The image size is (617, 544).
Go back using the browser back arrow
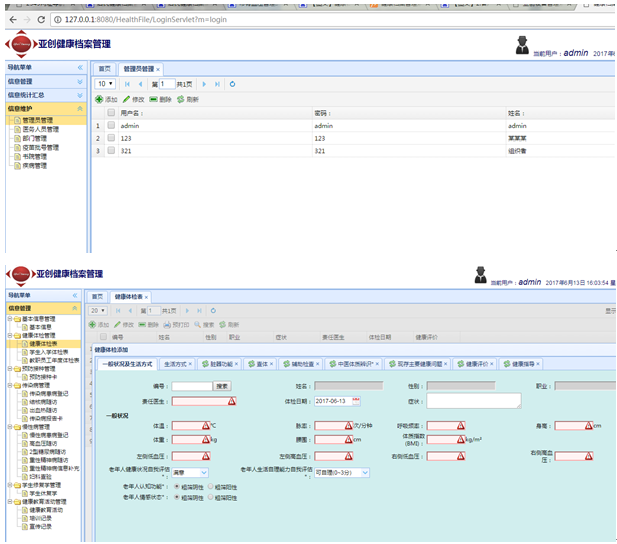(9, 19)
